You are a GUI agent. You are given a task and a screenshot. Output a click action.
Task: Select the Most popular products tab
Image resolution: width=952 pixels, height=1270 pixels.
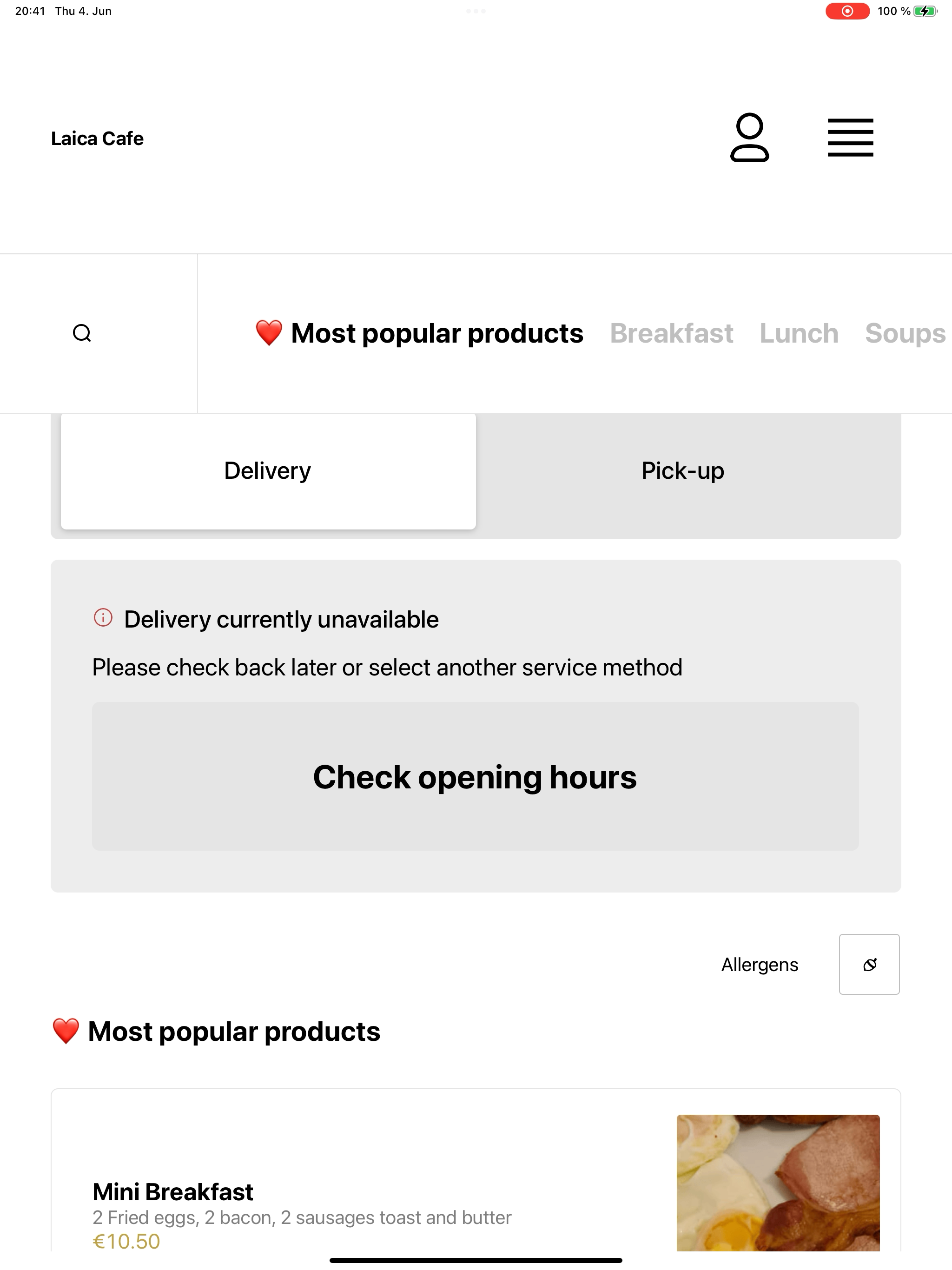point(420,334)
